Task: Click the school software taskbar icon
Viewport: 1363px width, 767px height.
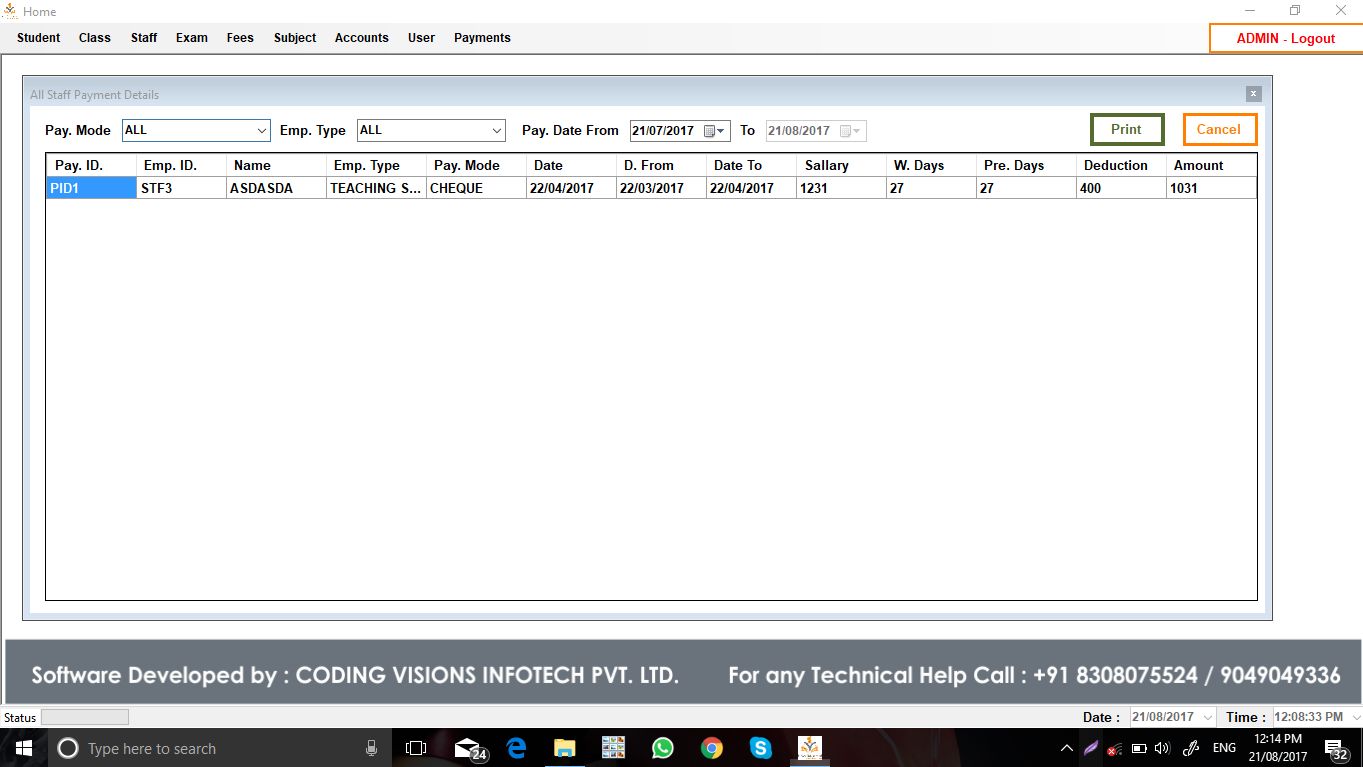Action: coord(809,748)
